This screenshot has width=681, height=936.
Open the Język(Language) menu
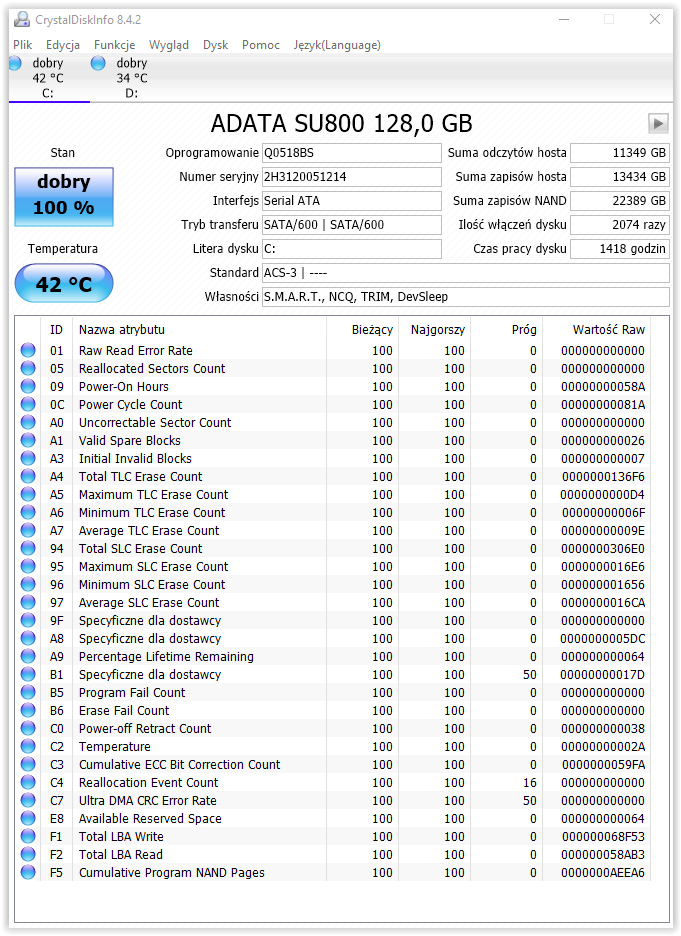click(337, 45)
